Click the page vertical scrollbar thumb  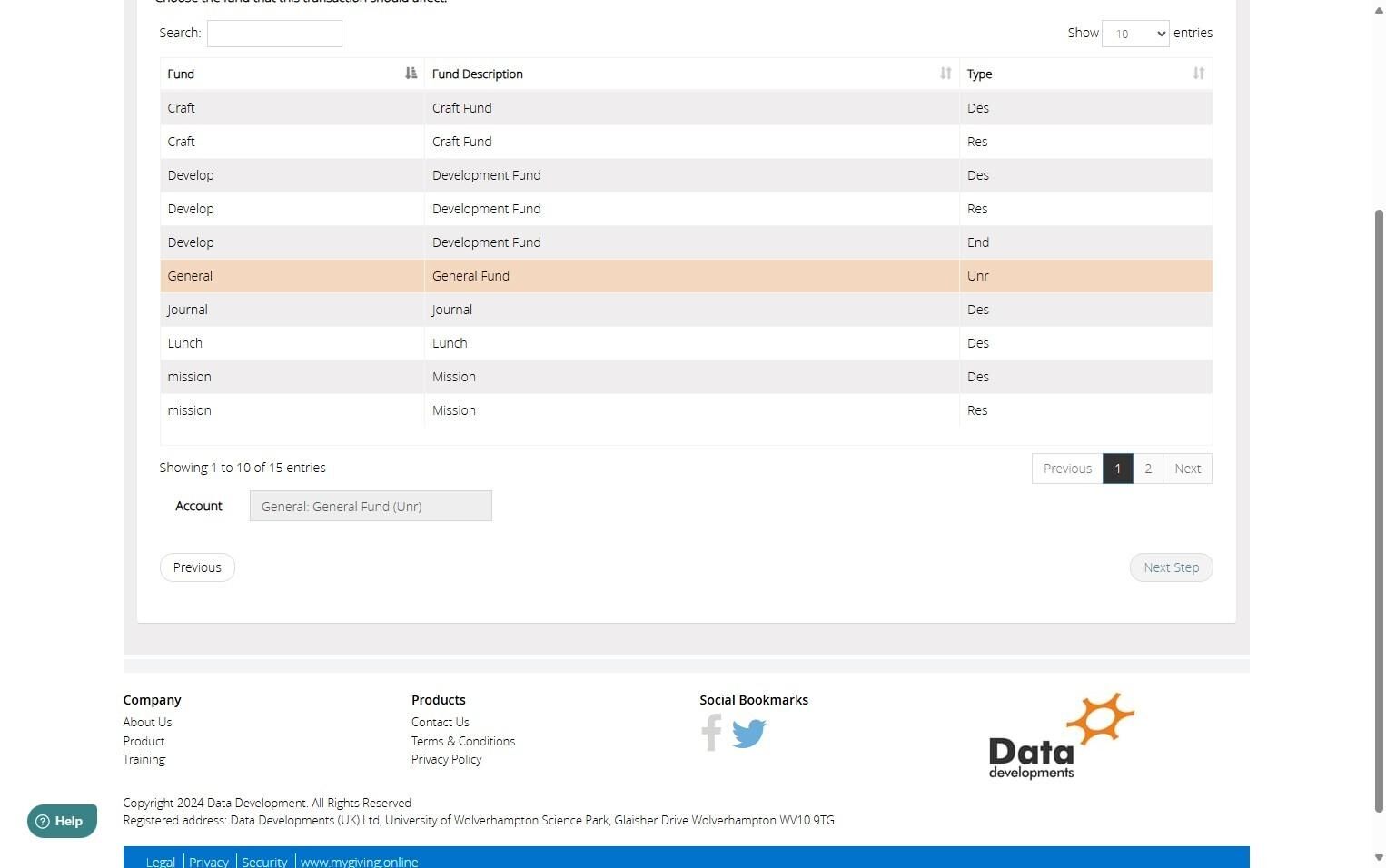(x=1379, y=510)
